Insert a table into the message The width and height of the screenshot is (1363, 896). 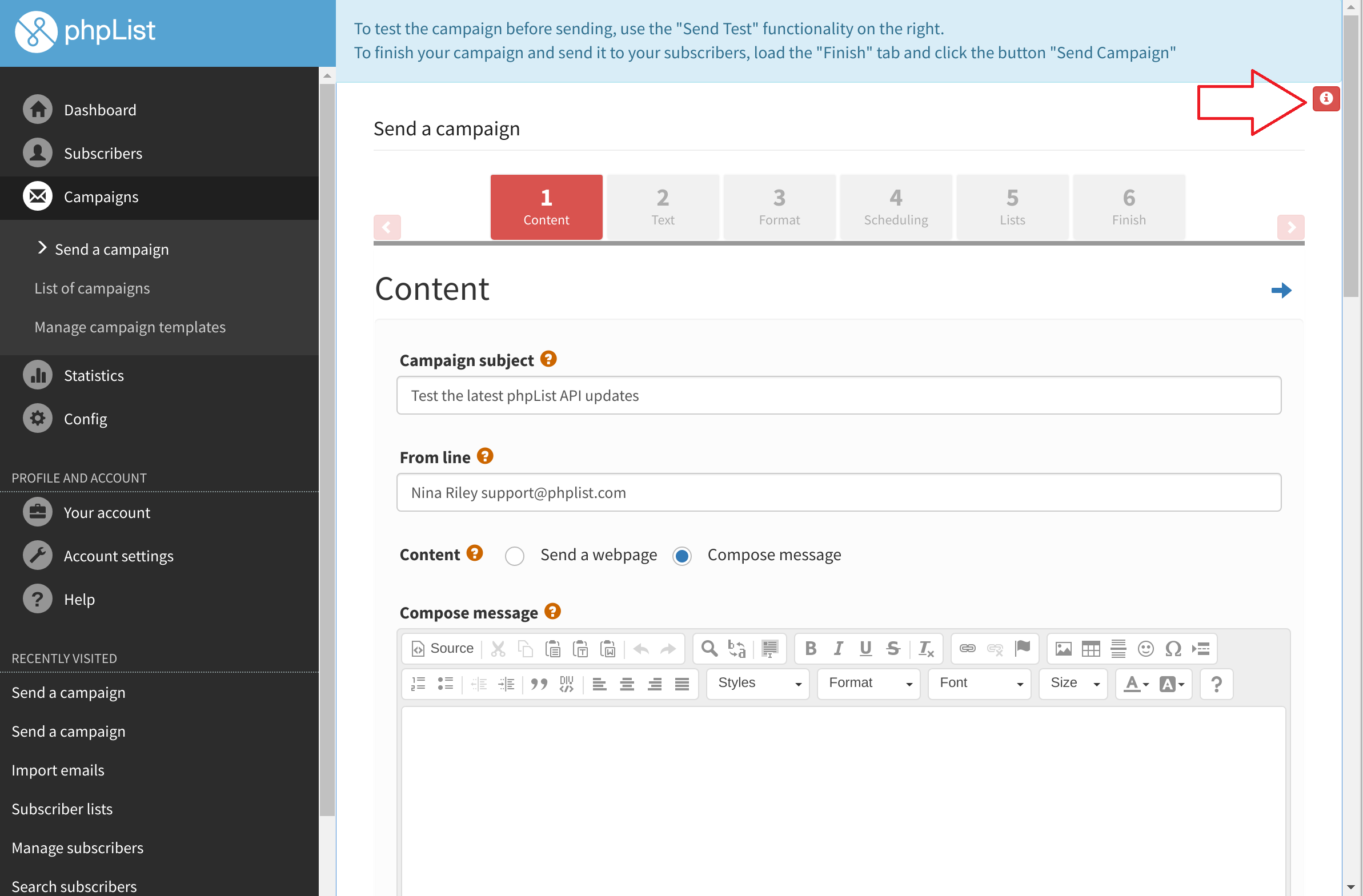coord(1091,649)
